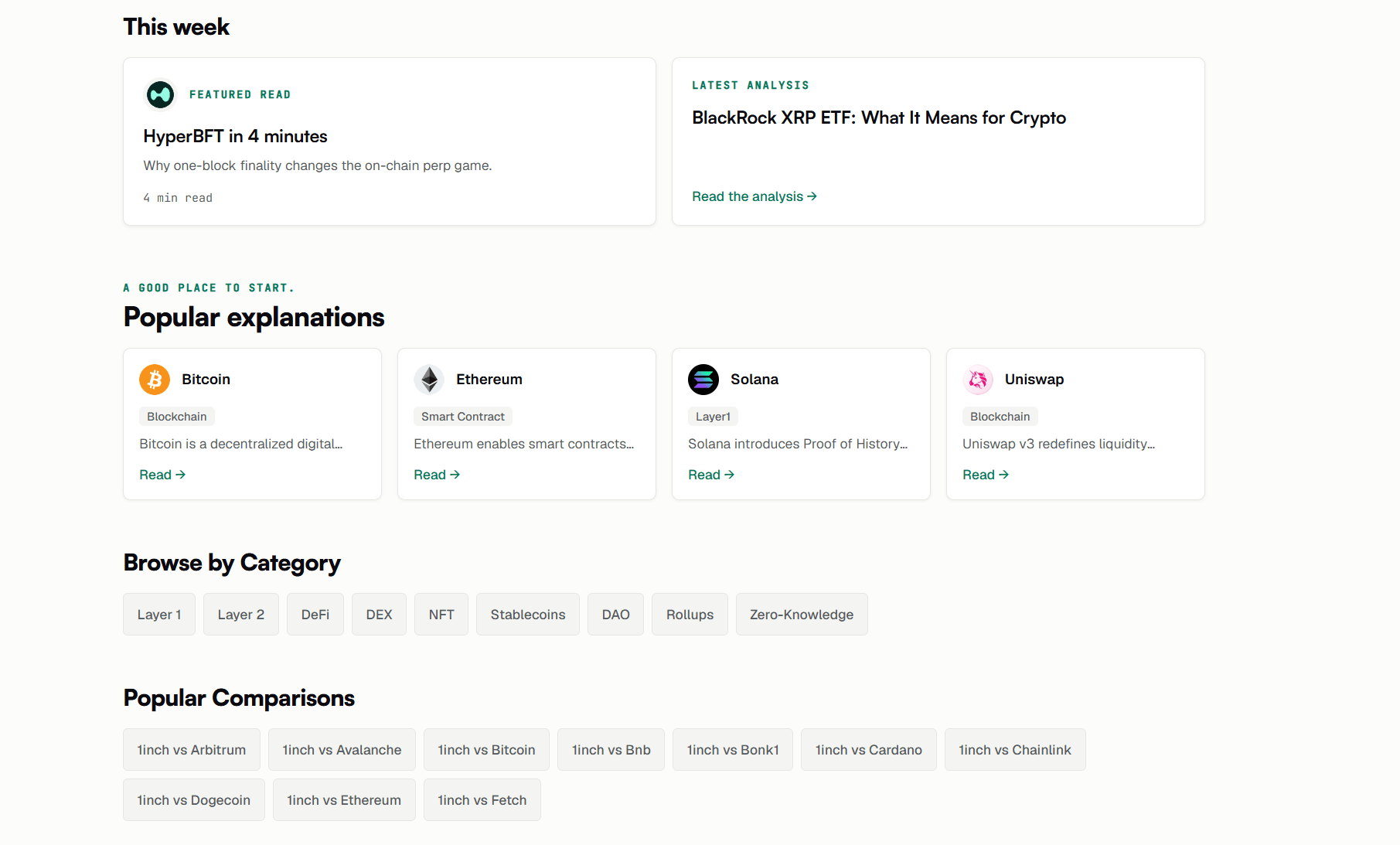This screenshot has width=1400, height=845.
Task: Click Read link in Bitcoin card
Action: coord(162,475)
